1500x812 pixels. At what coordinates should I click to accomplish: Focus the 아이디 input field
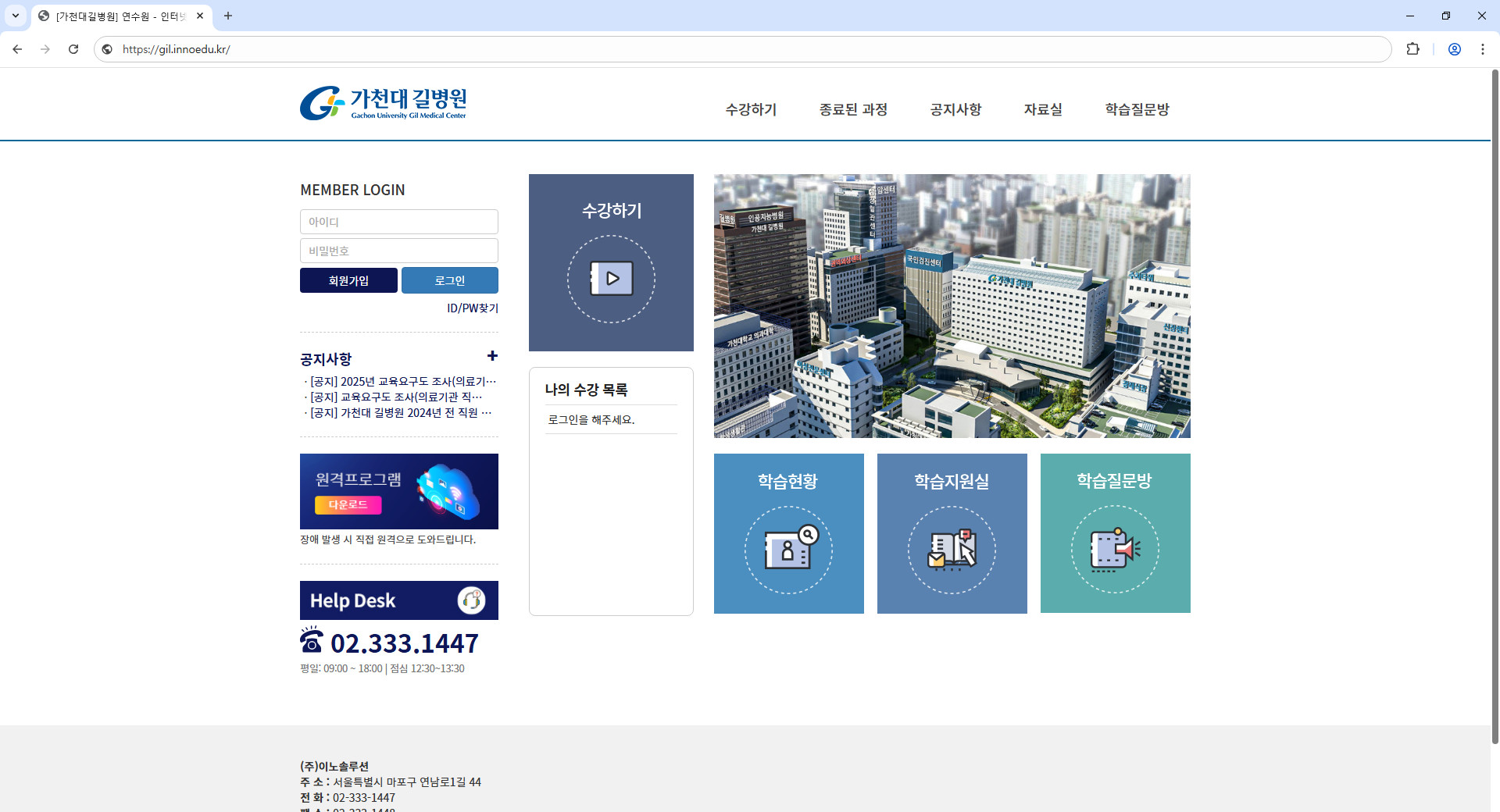pos(399,222)
